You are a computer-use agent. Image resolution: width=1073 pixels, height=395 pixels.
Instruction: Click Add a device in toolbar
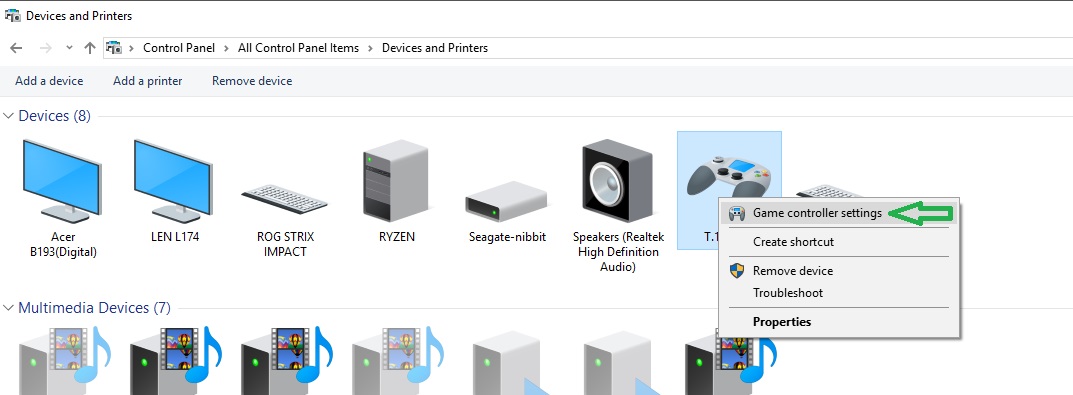point(49,81)
